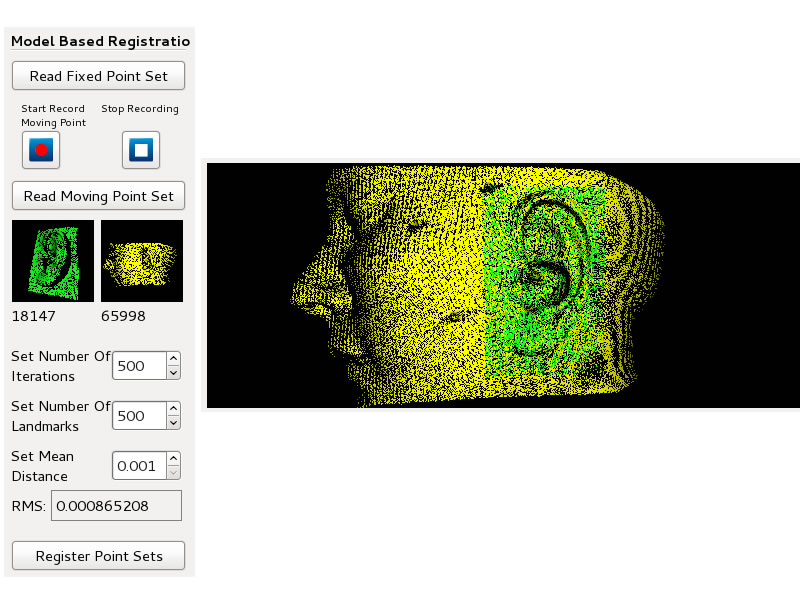Click into the mean distance field 0.001
Viewport: 800px width, 600px height.
tap(140, 466)
